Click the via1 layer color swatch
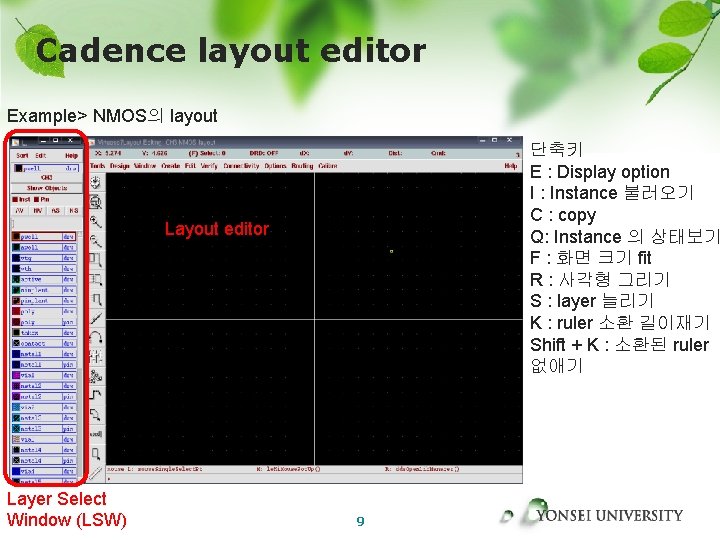Screen dimensions: 720x540 point(16,375)
